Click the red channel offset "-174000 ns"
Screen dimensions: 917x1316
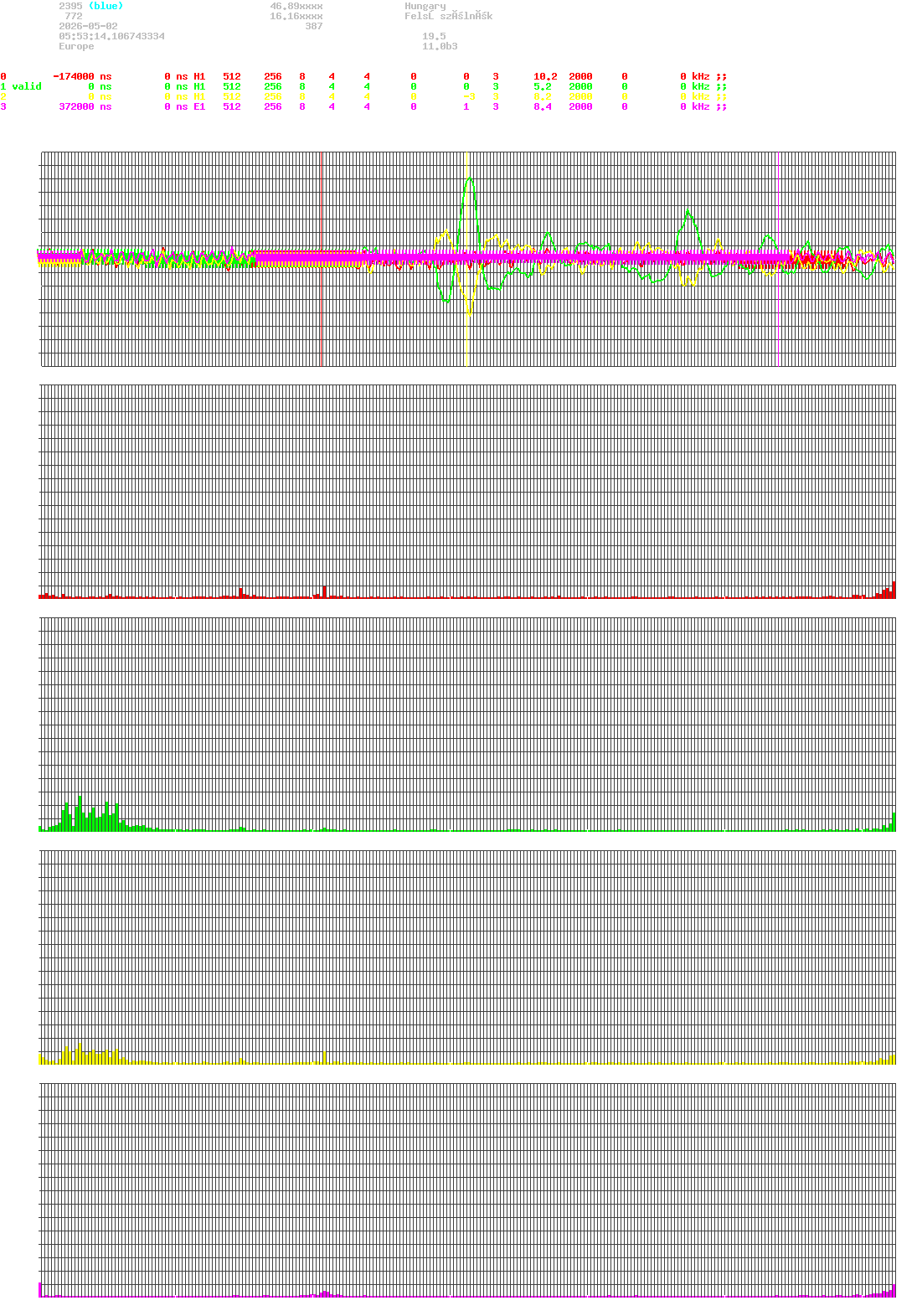[x=82, y=76]
